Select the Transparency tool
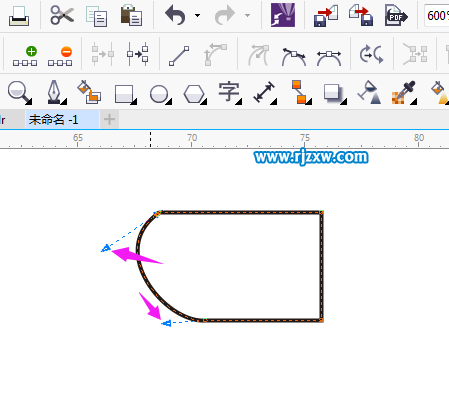This screenshot has height=397, width=449. tap(370, 92)
